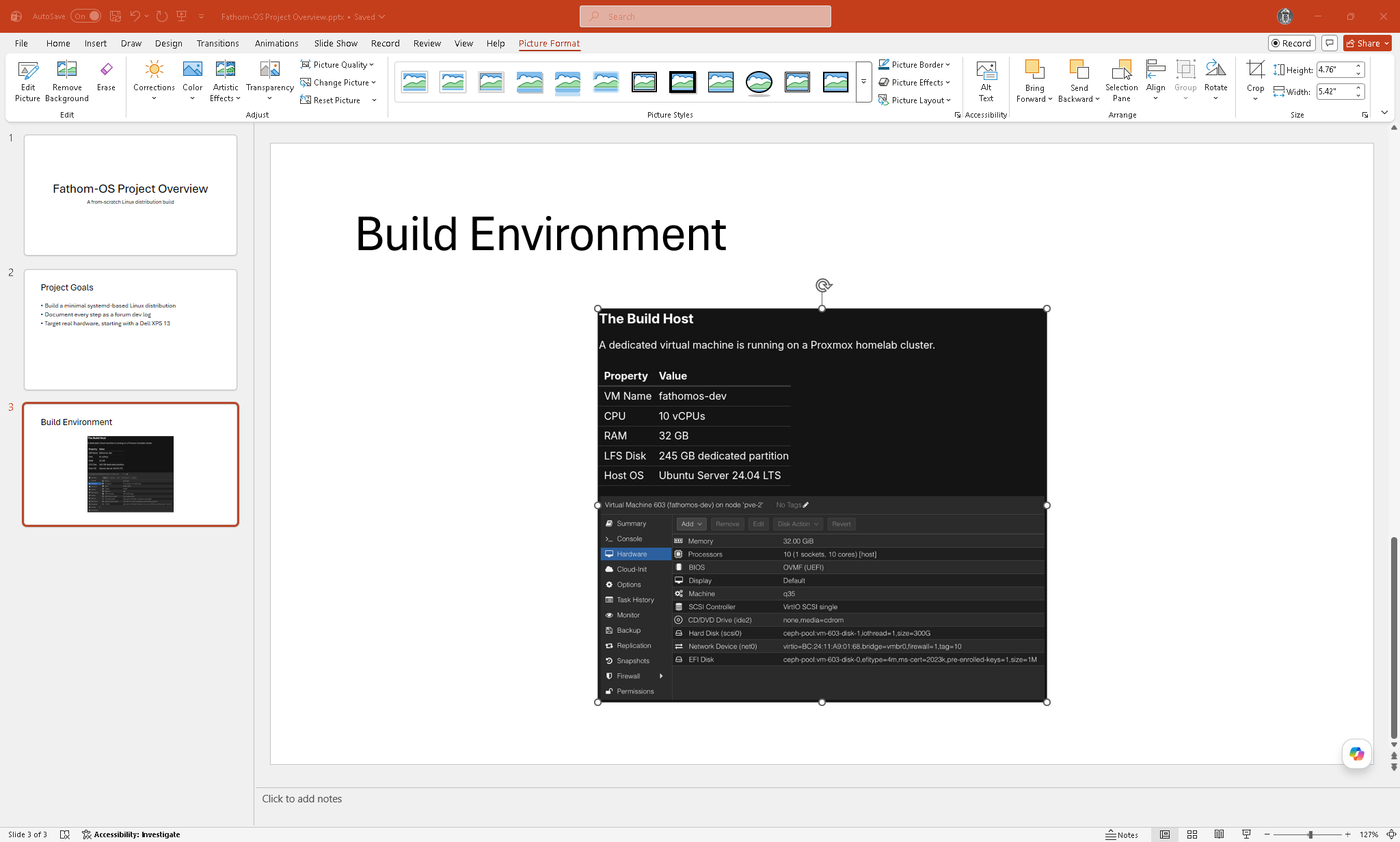Viewport: 1400px width, 842px height.
Task: Apply the Beveled Oval Black style
Action: point(759,82)
